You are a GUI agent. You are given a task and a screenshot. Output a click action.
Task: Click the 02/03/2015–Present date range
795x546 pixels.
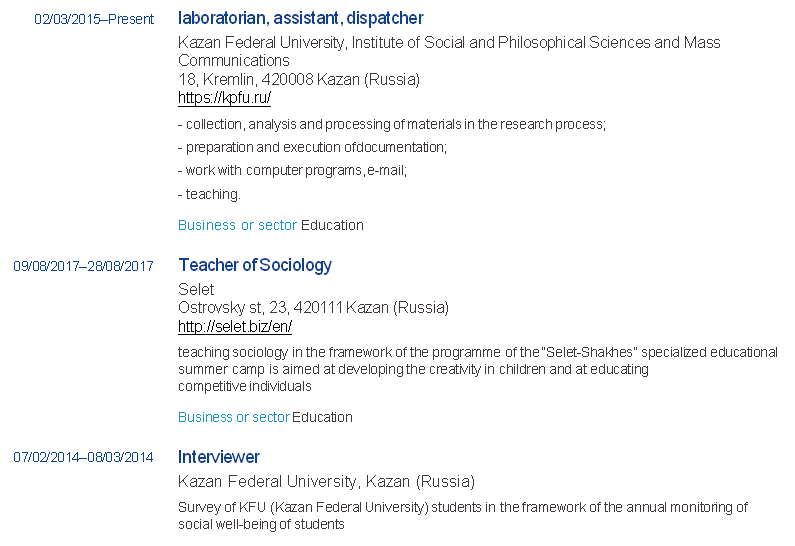pyautogui.click(x=94, y=19)
